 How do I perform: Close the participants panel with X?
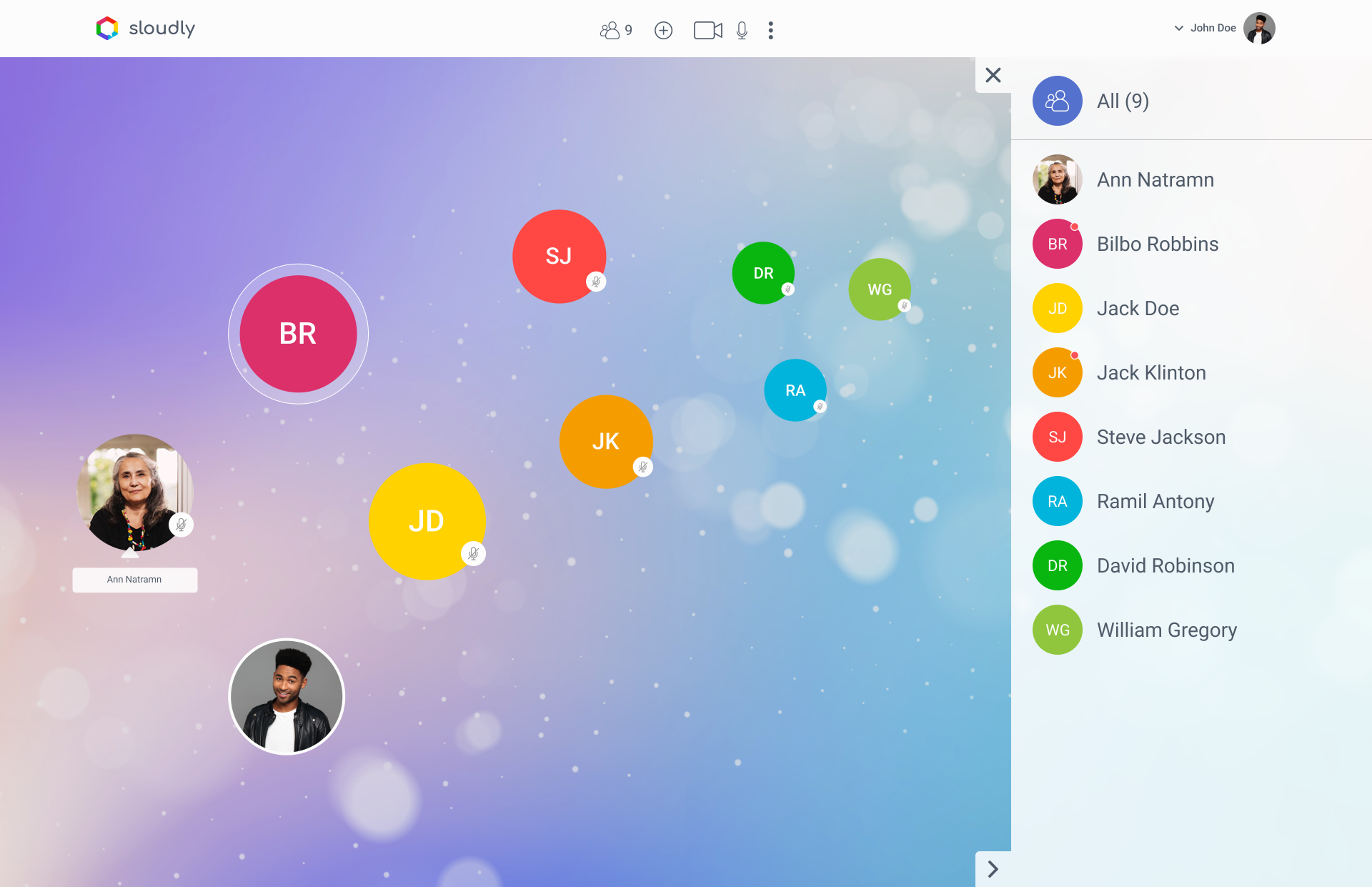(993, 75)
